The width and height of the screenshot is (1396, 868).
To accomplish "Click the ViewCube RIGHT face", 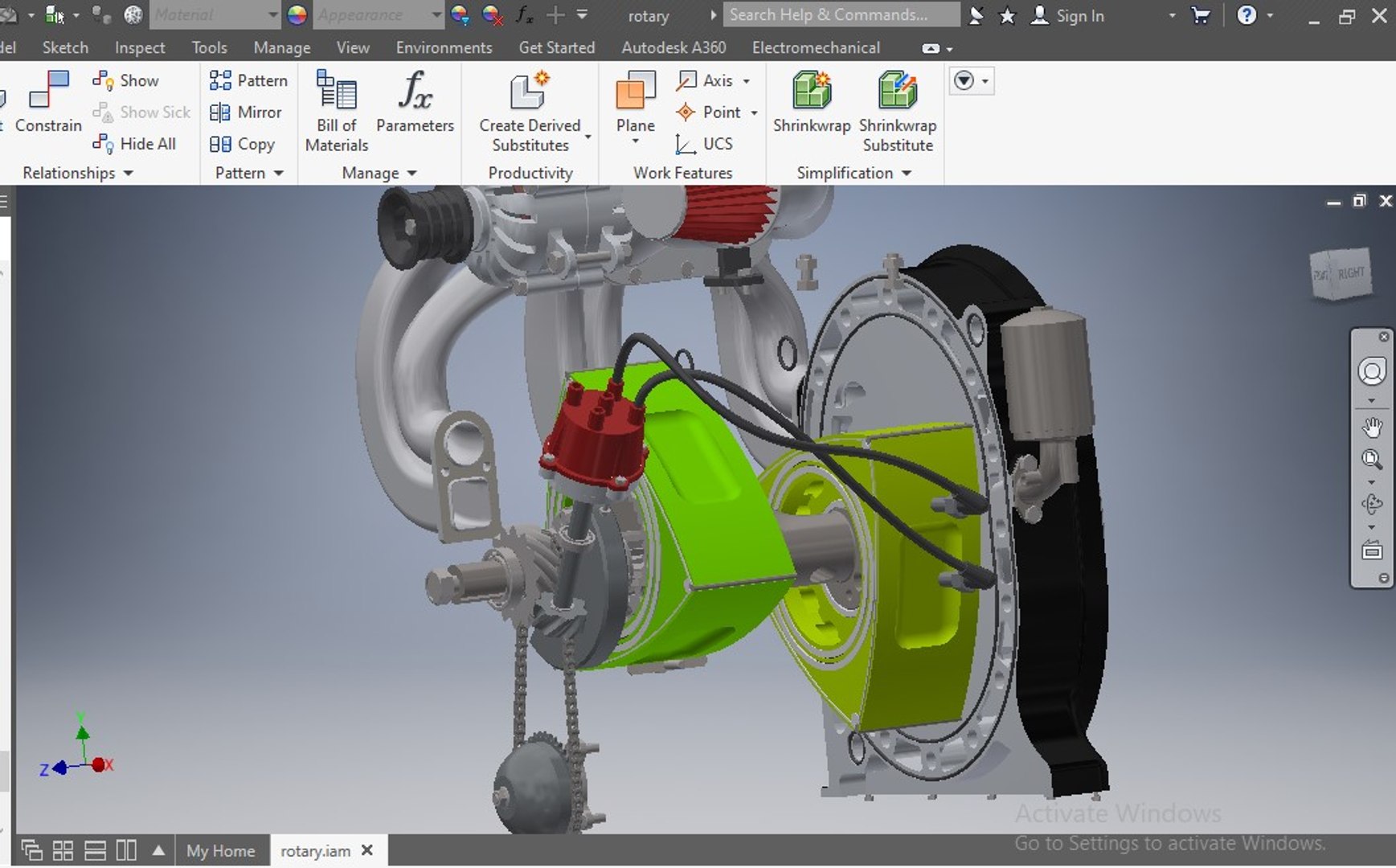I will pos(1350,273).
